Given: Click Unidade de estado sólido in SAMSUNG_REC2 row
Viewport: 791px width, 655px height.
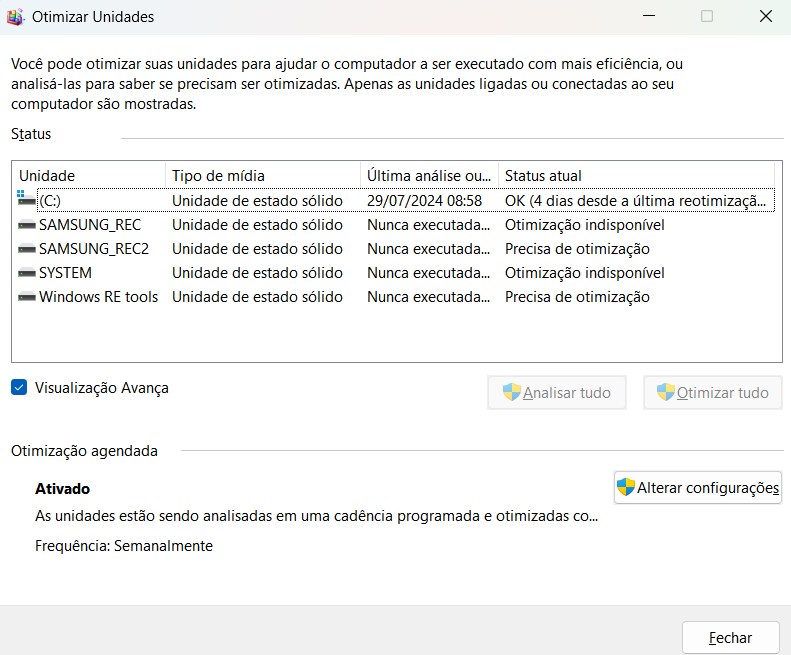Looking at the screenshot, I should pyautogui.click(x=257, y=249).
